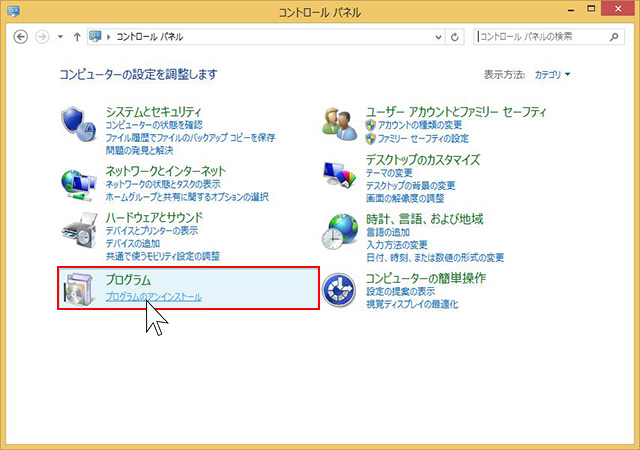Open コンピューターの状態を確認 link
Screen dimensions: 640x450
(154, 125)
